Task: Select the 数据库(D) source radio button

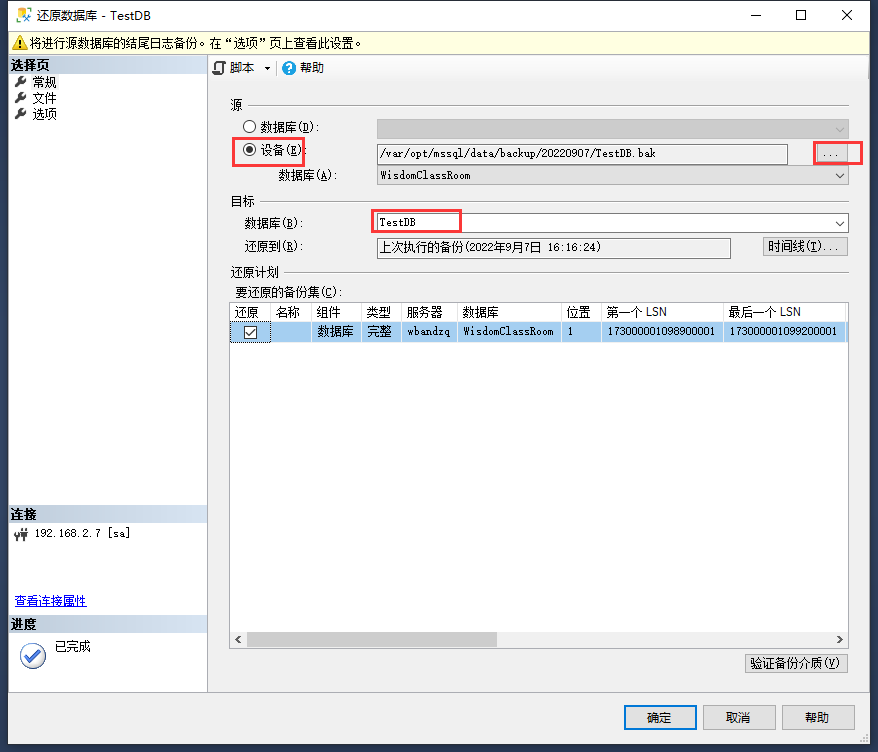Action: pos(249,128)
